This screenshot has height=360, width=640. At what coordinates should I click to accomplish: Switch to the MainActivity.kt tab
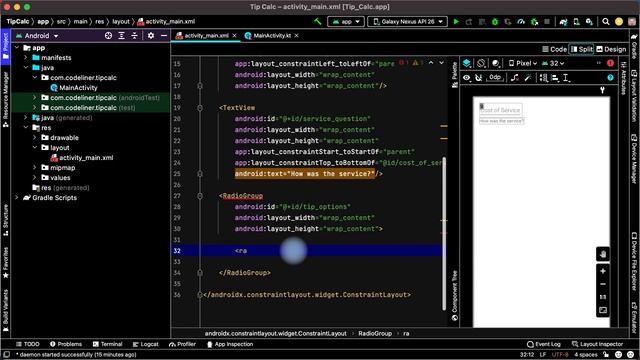pyautogui.click(x=272, y=36)
